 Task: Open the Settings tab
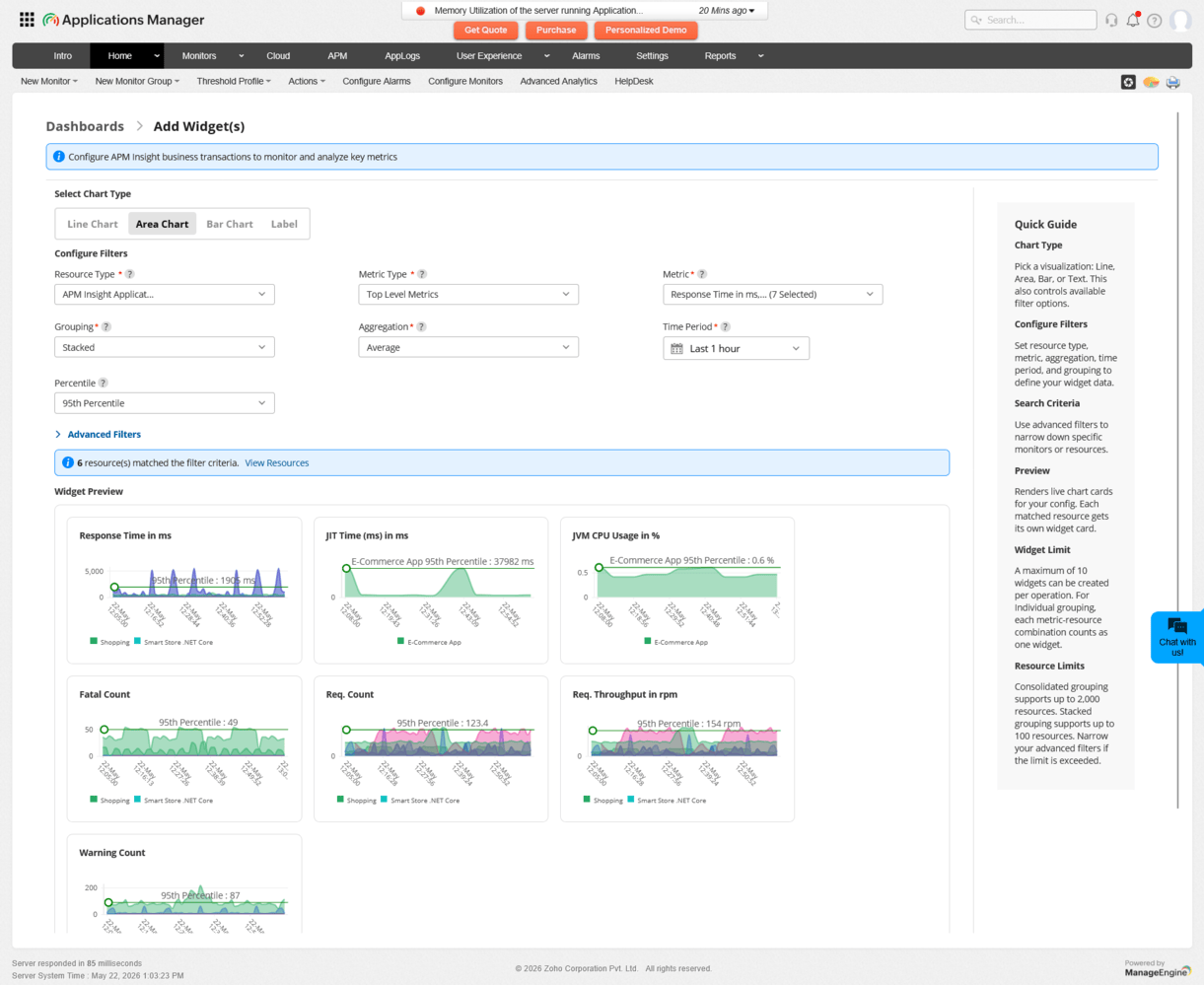652,56
